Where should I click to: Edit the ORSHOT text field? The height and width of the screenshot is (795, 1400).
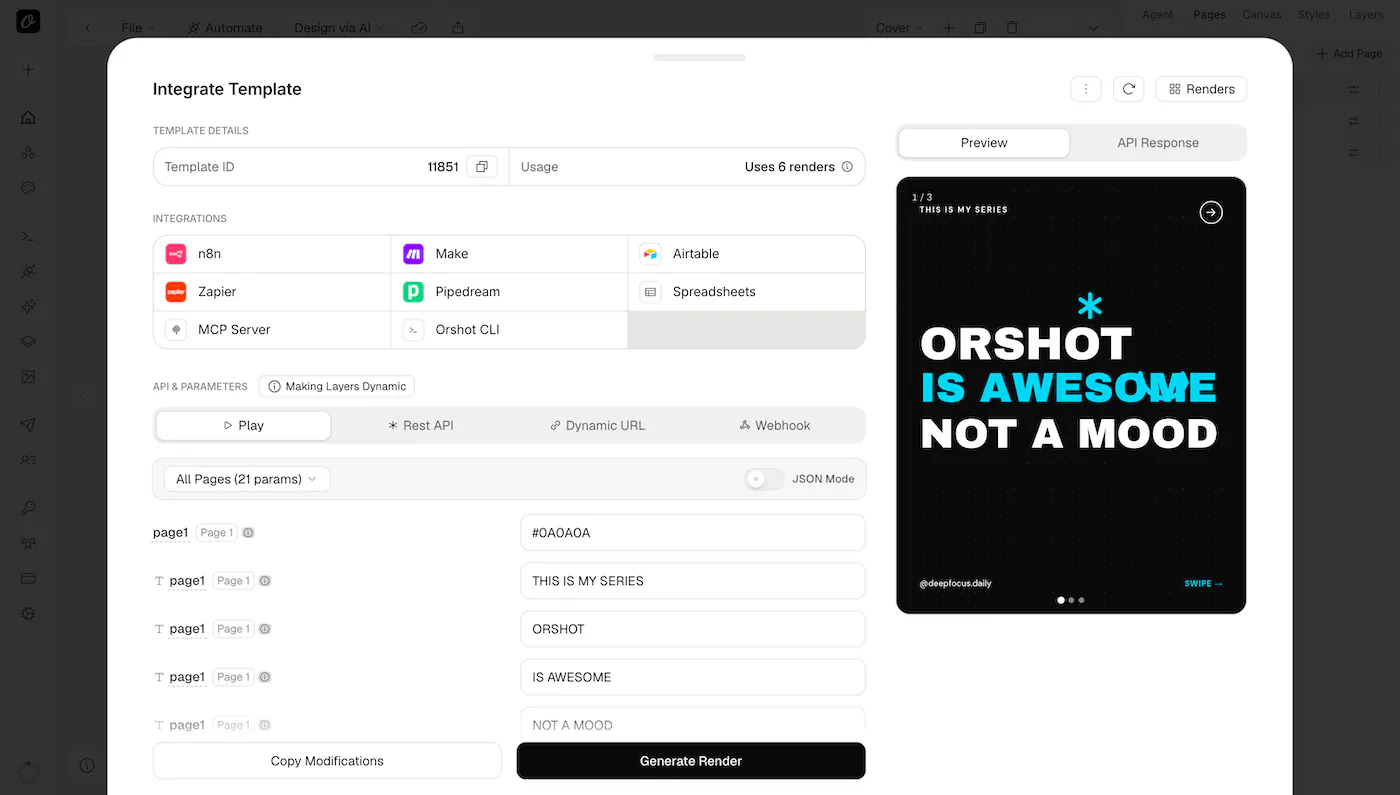click(x=693, y=629)
